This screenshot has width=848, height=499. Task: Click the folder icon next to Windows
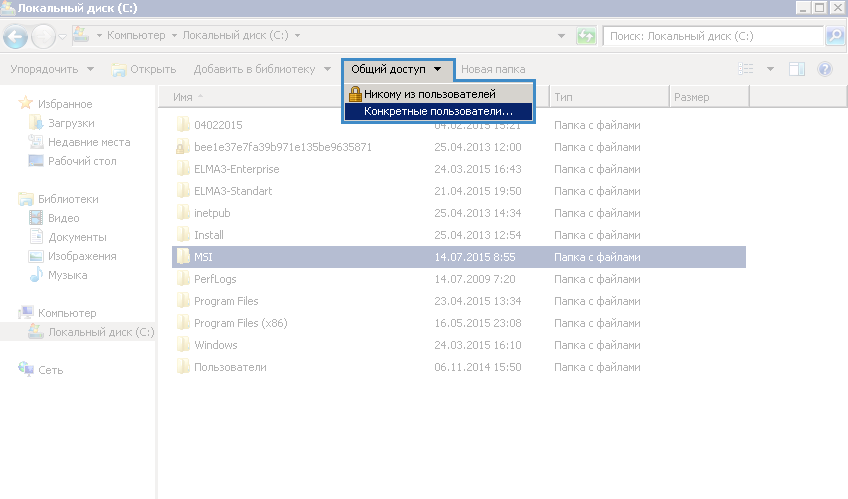[x=183, y=344]
